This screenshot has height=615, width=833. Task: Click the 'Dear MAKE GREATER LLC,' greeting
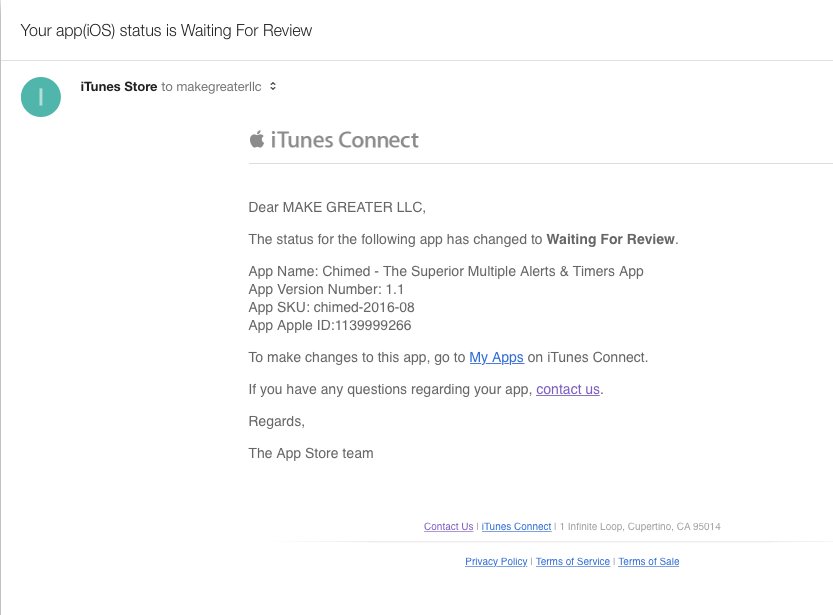[337, 207]
